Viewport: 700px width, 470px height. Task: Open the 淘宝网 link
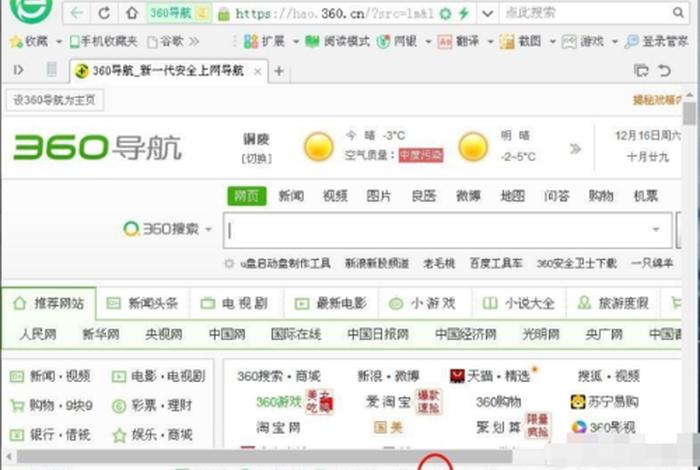click(279, 428)
